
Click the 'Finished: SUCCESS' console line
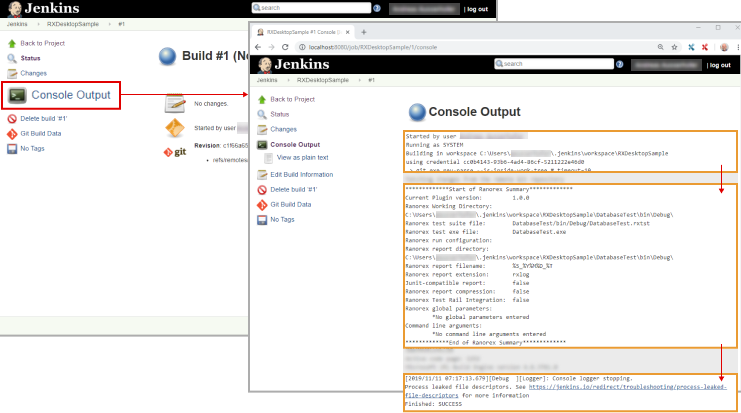[x=433, y=404]
